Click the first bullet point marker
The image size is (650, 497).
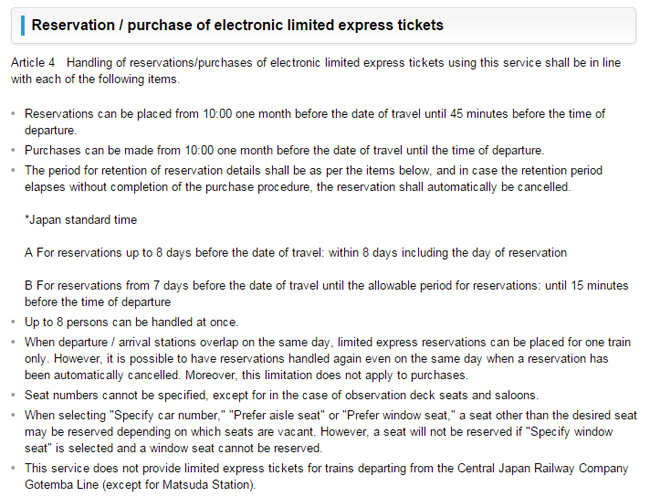coord(14,114)
